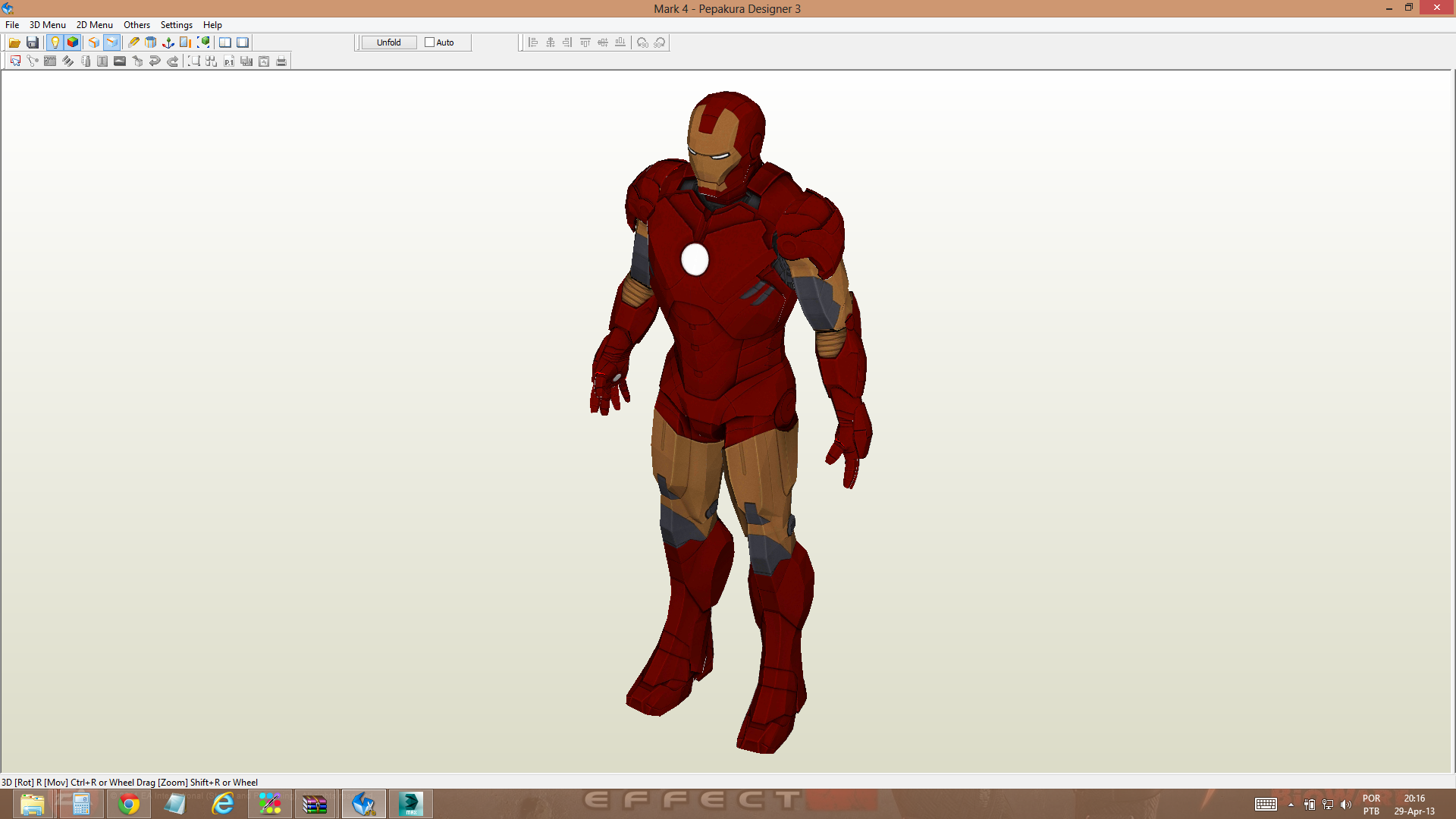Open the 2D Menu
The height and width of the screenshot is (819, 1456).
pyautogui.click(x=95, y=25)
